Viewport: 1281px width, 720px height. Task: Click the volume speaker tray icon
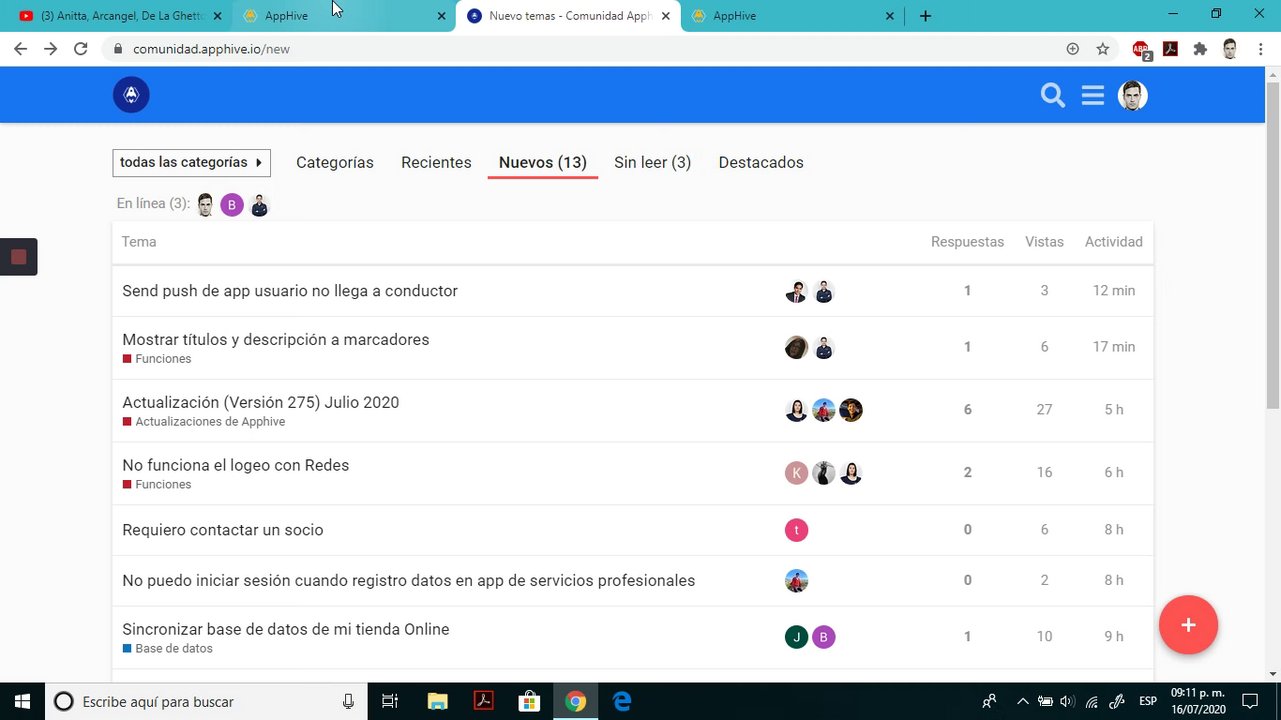click(x=1067, y=702)
